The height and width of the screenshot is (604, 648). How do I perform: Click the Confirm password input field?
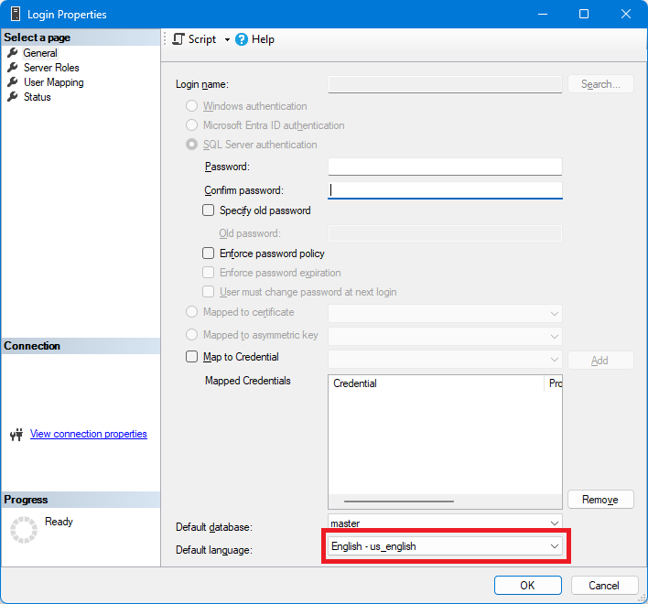click(x=444, y=190)
